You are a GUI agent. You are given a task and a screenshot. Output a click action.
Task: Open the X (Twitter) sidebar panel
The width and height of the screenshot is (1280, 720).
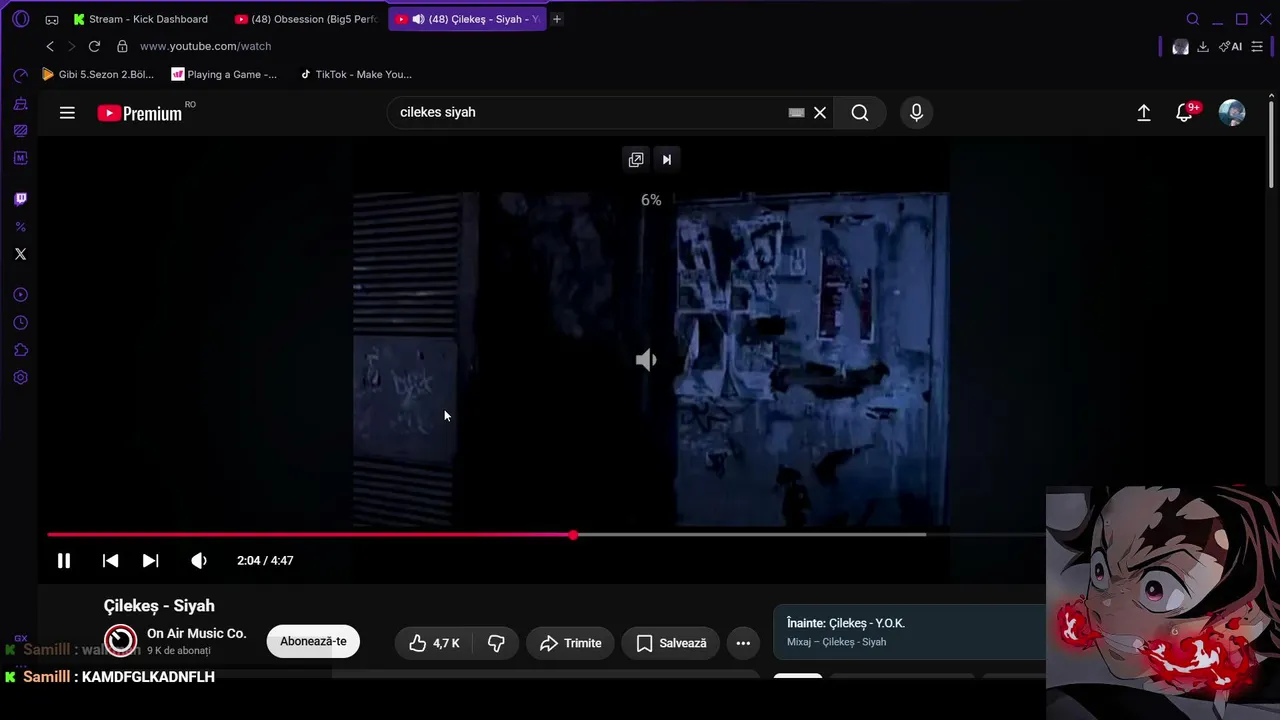(20, 254)
